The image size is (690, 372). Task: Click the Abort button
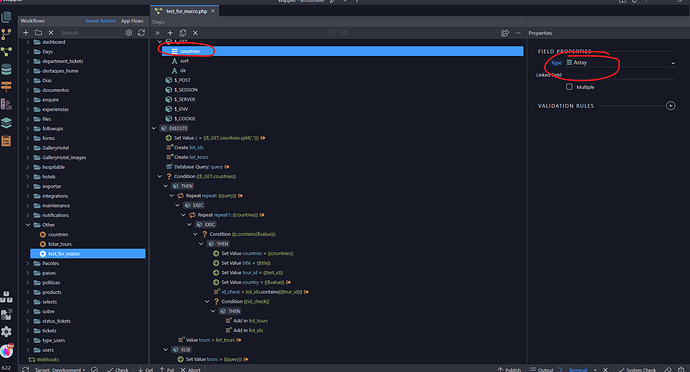[x=191, y=369]
